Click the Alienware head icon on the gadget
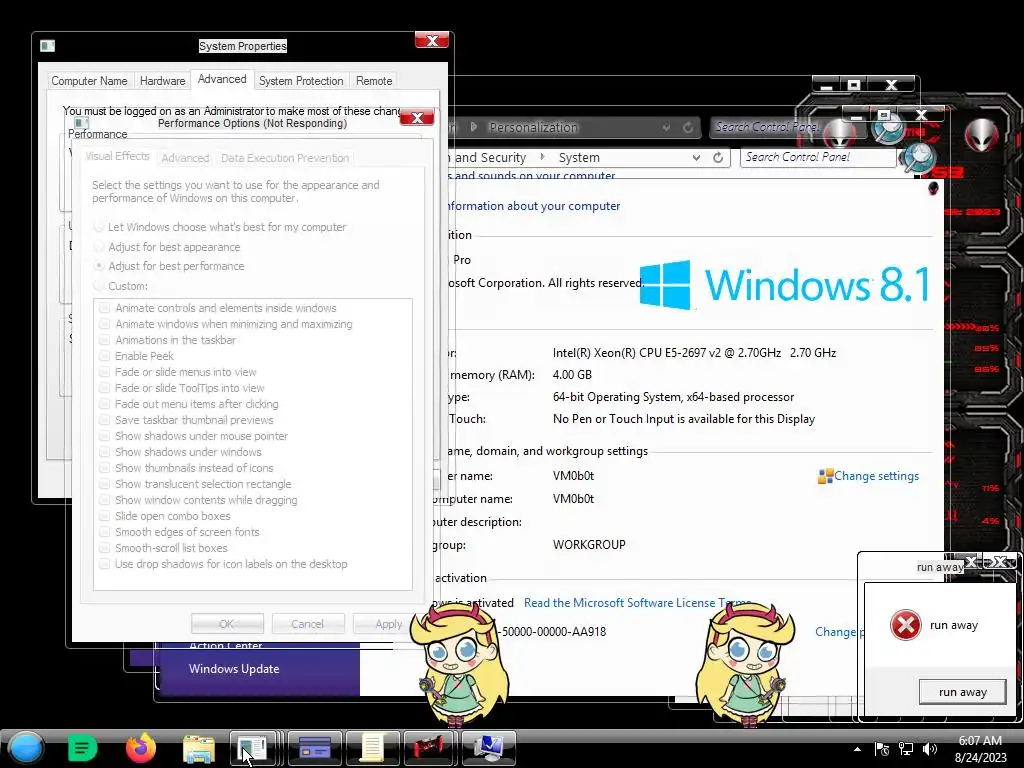 [x=981, y=134]
